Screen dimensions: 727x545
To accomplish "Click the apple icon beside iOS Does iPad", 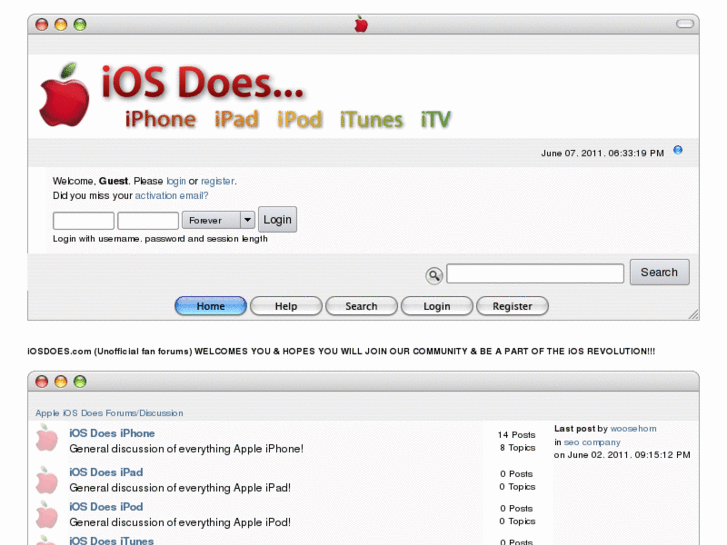I will [47, 480].
